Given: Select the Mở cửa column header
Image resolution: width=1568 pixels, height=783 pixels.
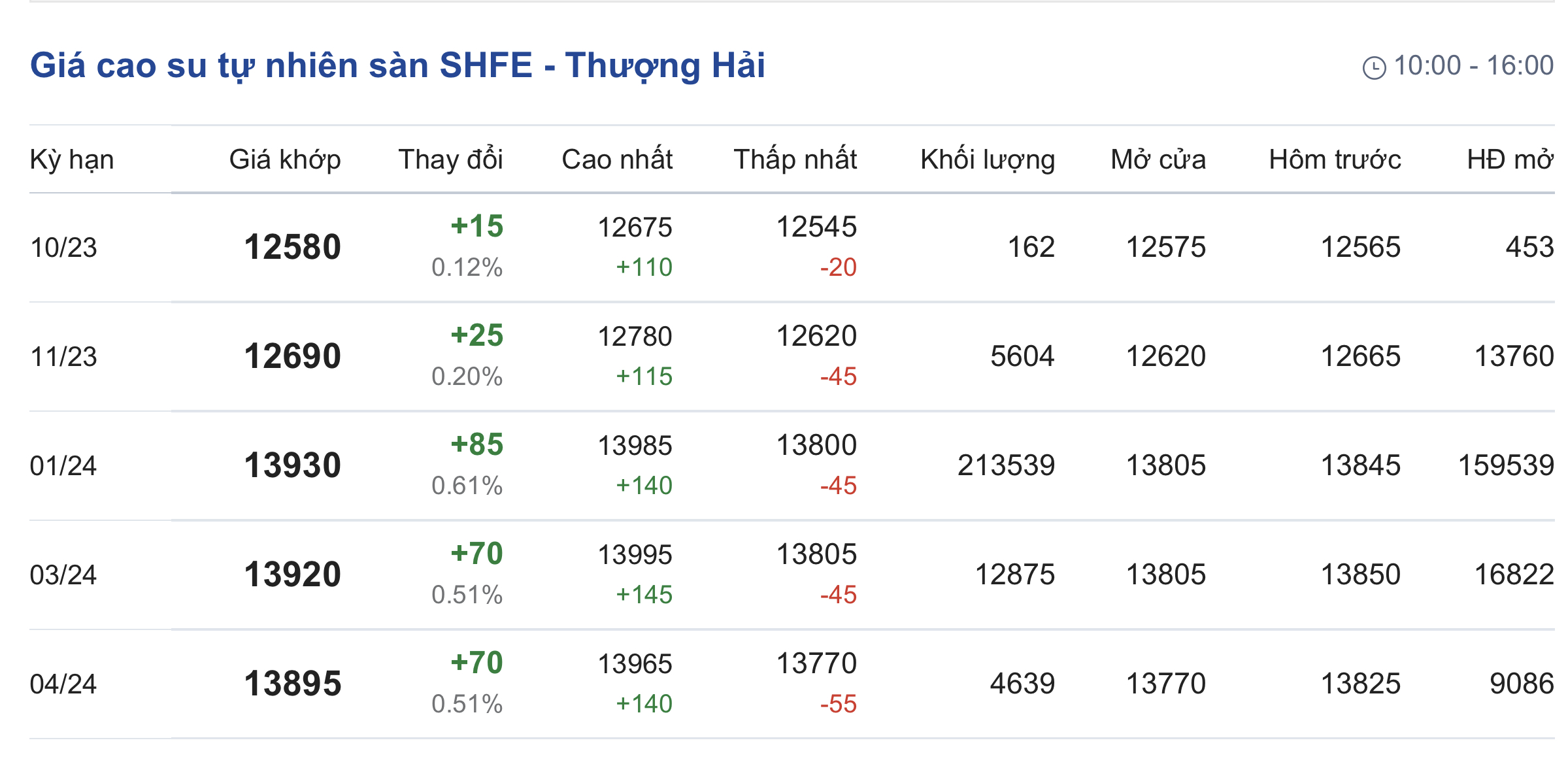Looking at the screenshot, I should point(1158,159).
